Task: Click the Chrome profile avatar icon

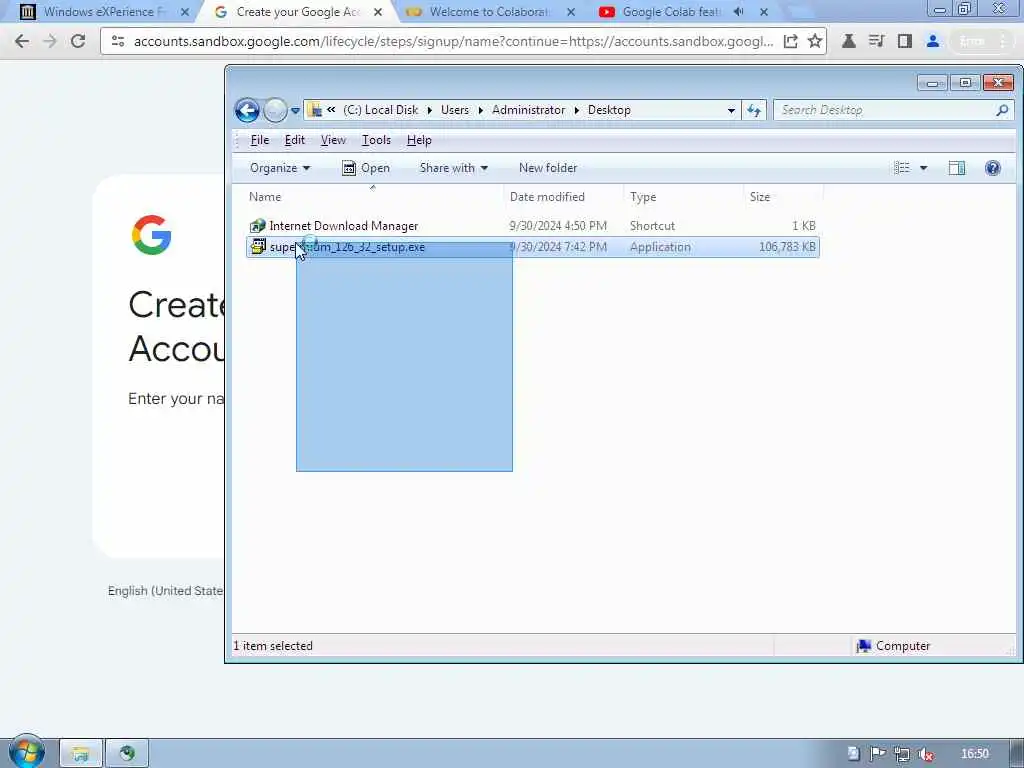Action: [933, 41]
